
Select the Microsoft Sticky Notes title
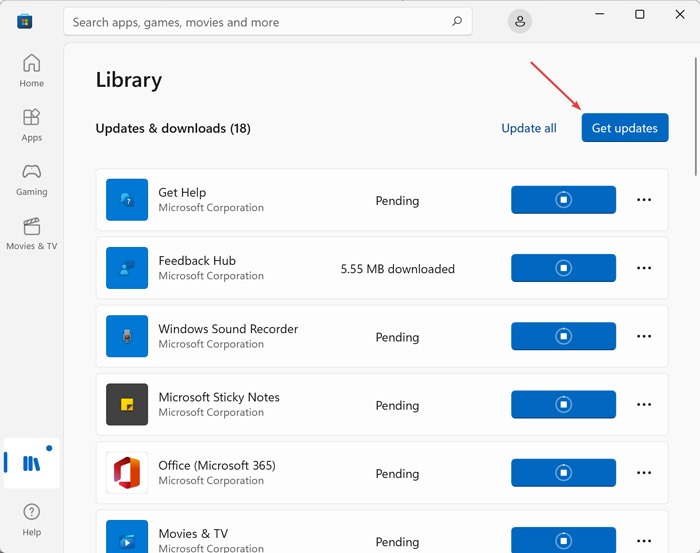coord(219,397)
